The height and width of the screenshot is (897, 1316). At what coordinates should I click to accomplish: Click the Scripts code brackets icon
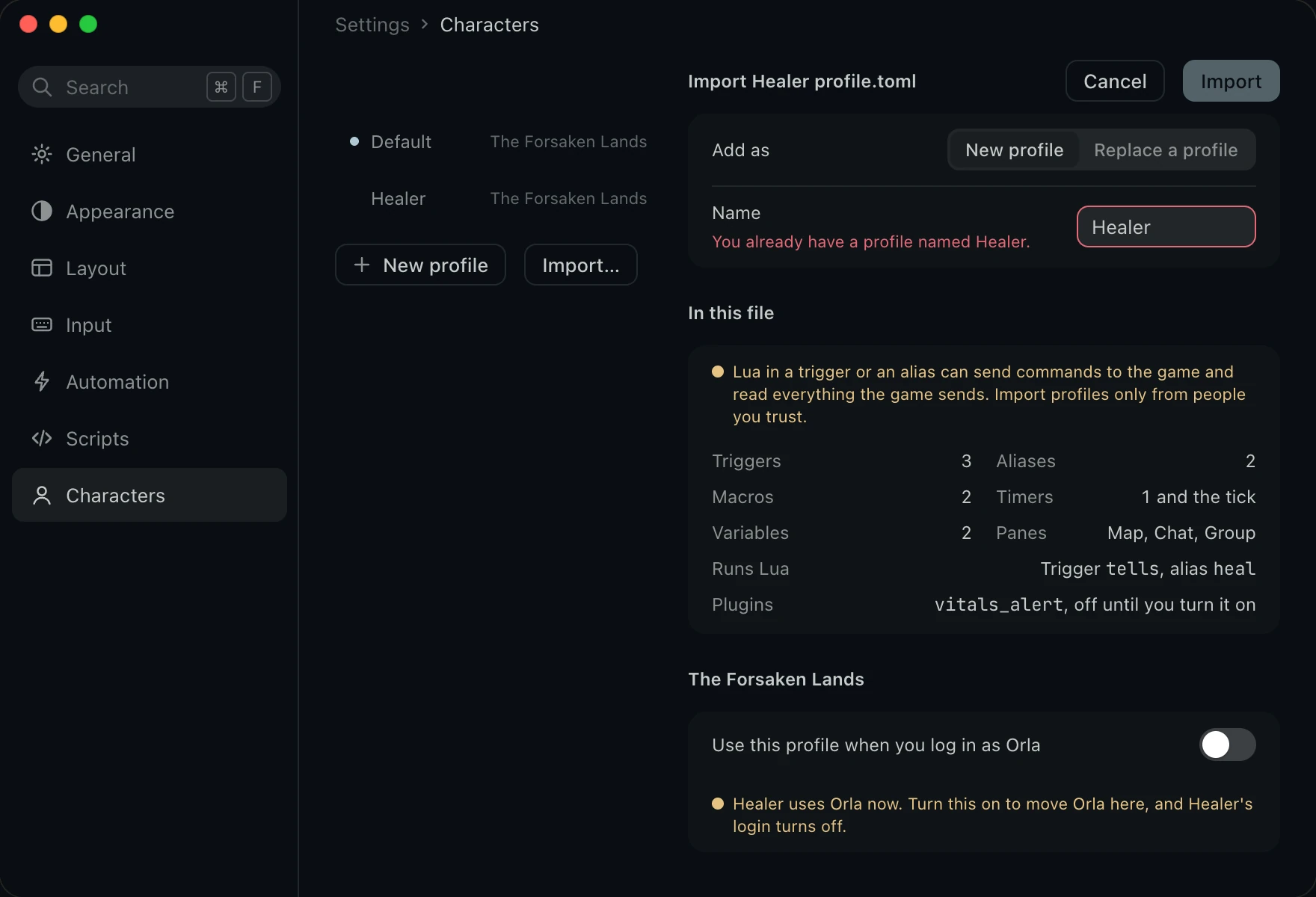click(42, 438)
